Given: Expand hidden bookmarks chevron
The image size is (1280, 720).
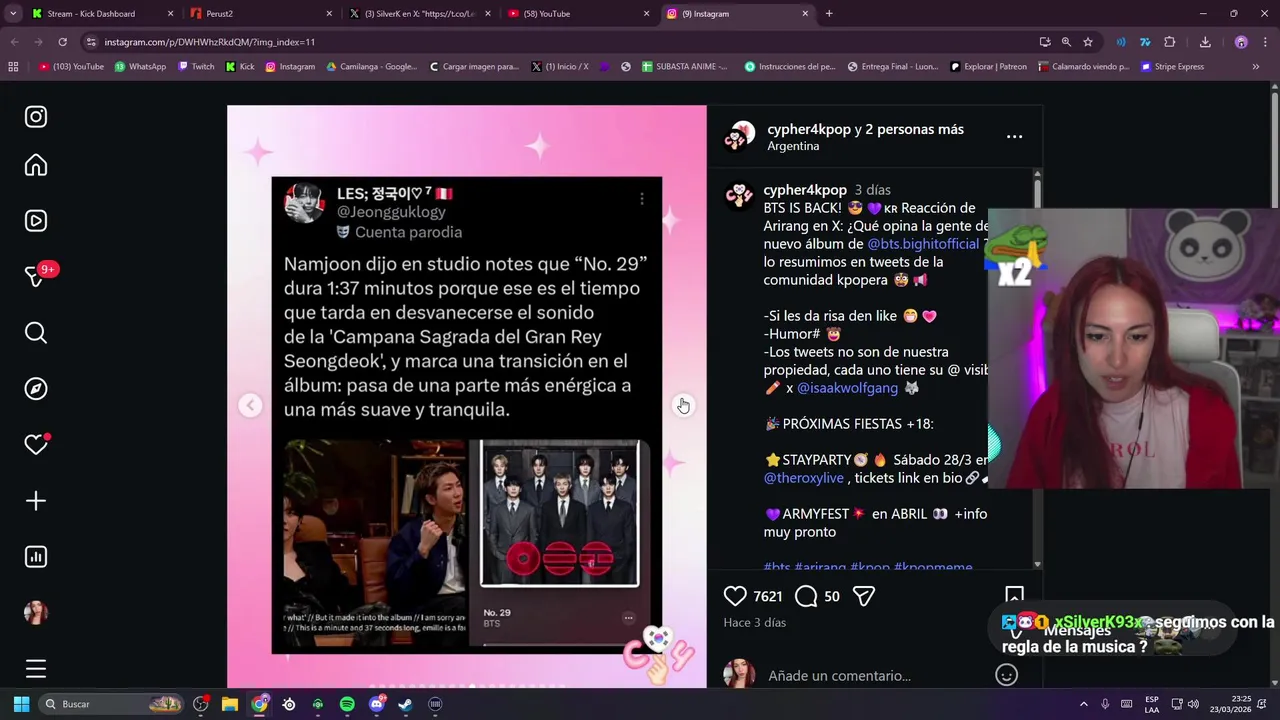Looking at the screenshot, I should pos(1256,67).
